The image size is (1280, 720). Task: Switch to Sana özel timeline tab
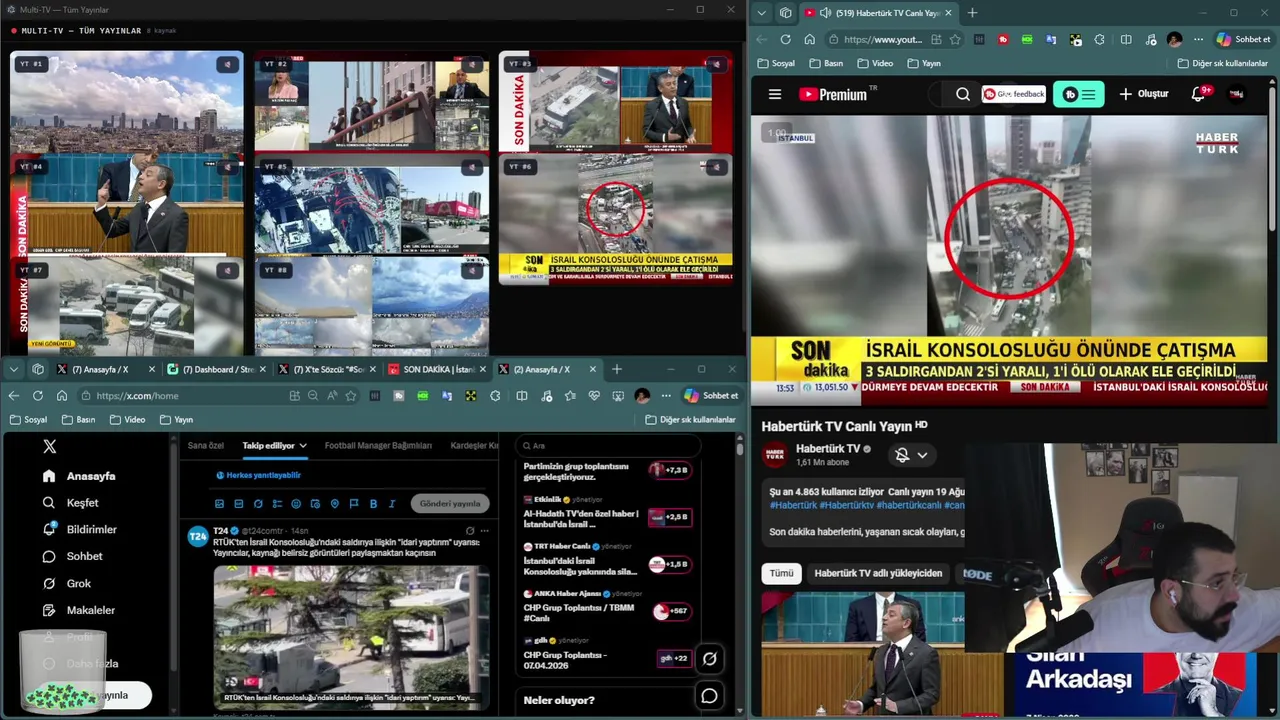click(206, 445)
